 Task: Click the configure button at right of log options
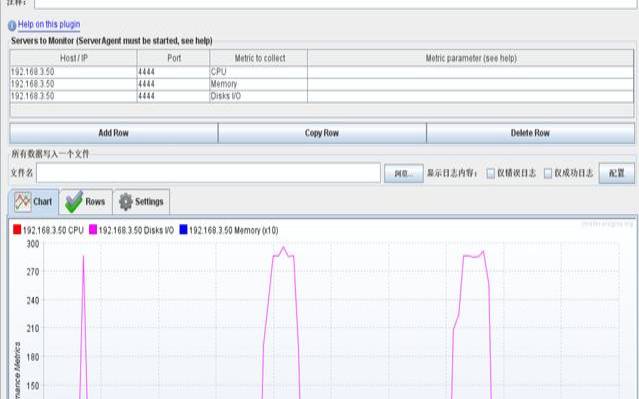(617, 173)
